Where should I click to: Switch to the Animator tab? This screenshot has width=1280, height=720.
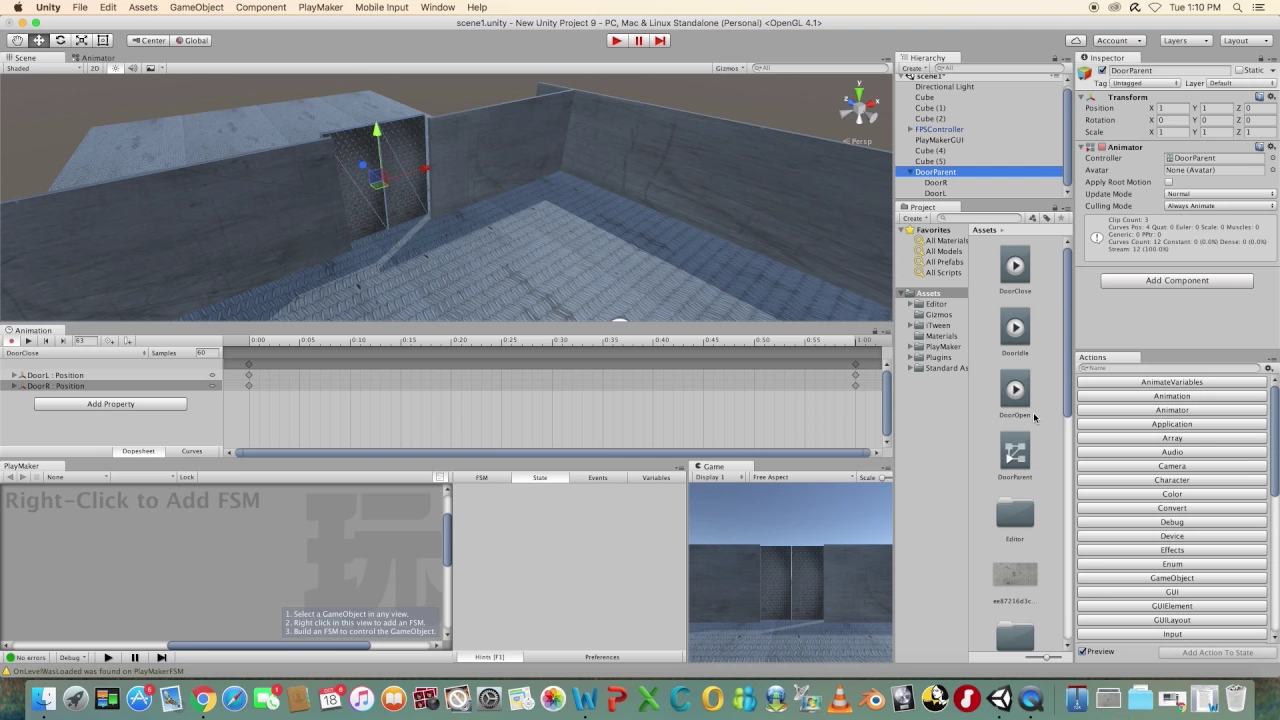pyautogui.click(x=96, y=58)
